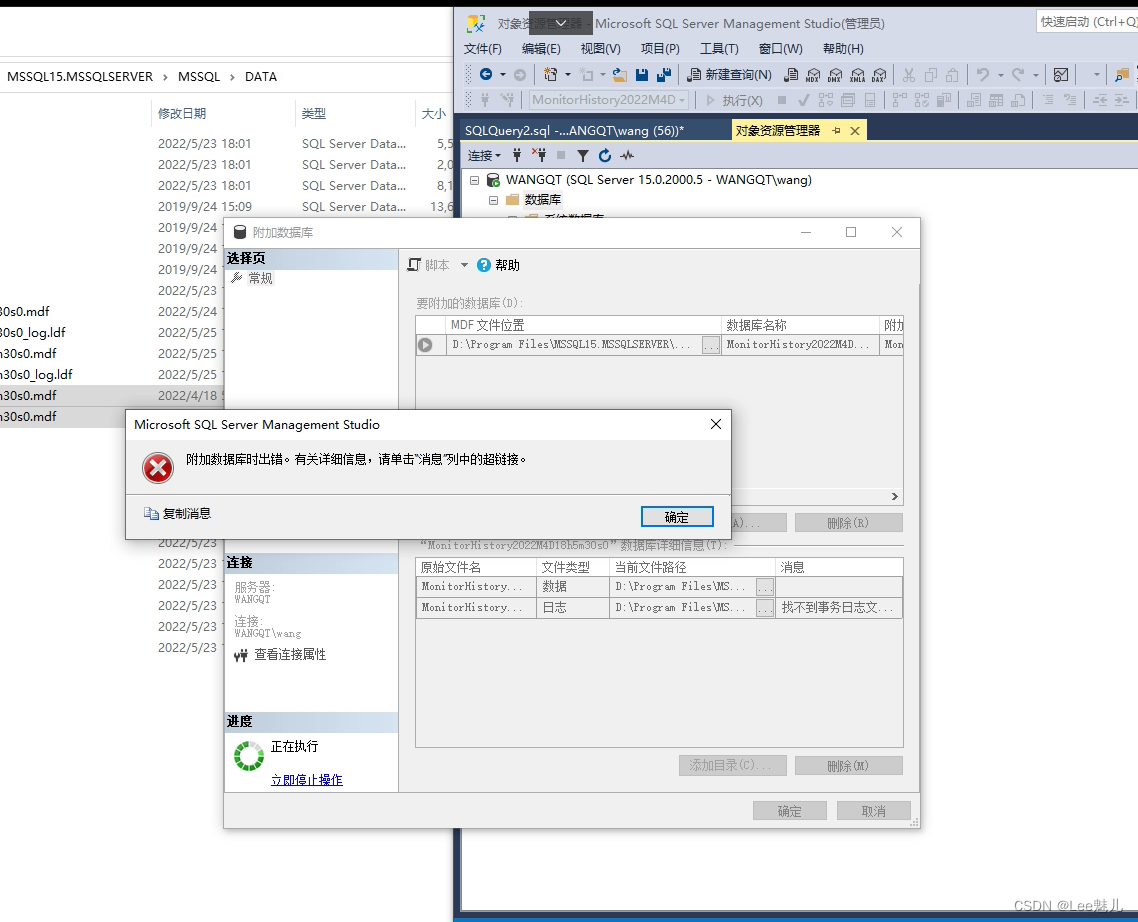Click the connect plug icon in Object Explorer
This screenshot has width=1138, height=922.
[x=517, y=155]
